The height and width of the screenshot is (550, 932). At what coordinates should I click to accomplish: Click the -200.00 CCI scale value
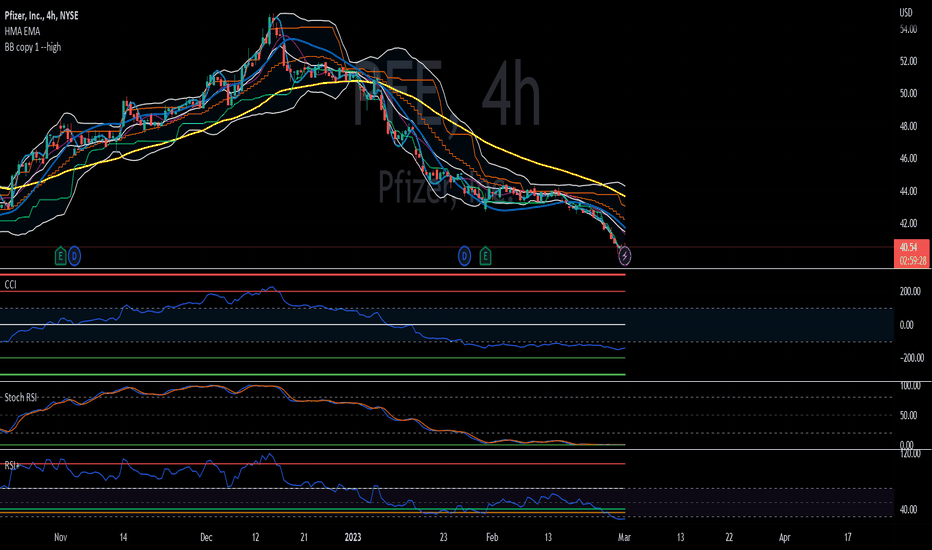[911, 358]
